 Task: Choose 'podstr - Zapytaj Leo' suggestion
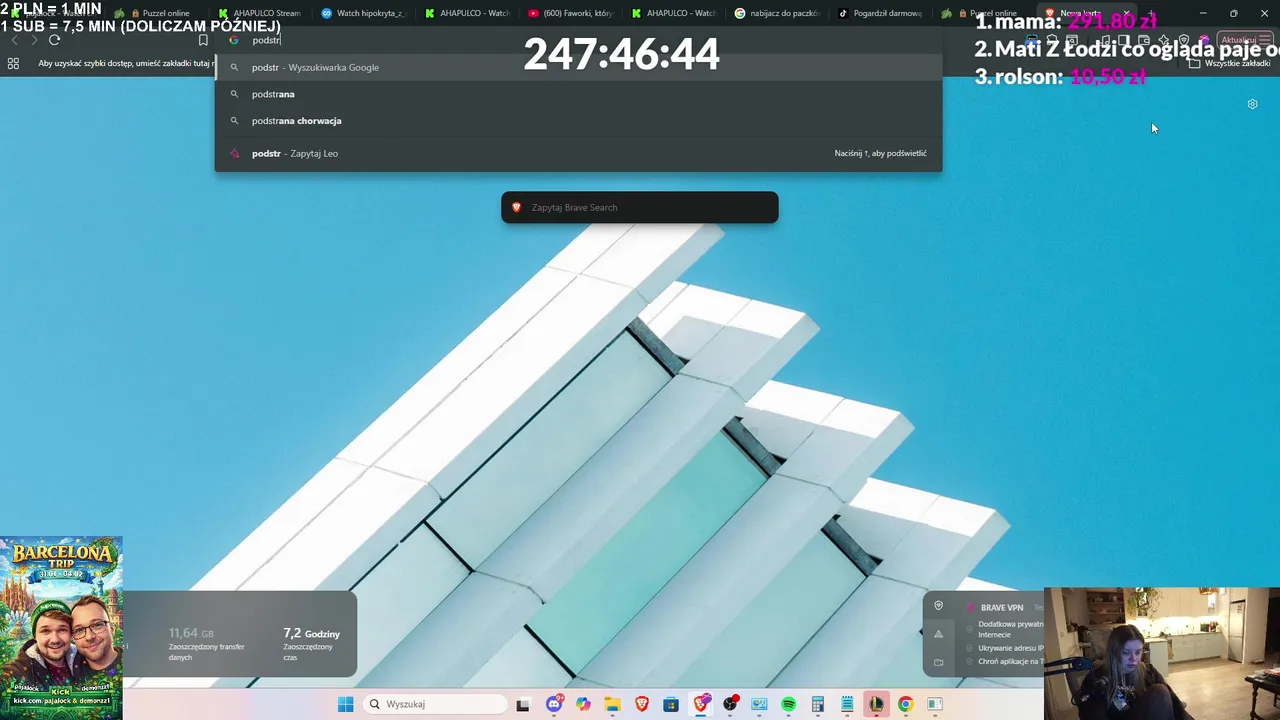(578, 153)
